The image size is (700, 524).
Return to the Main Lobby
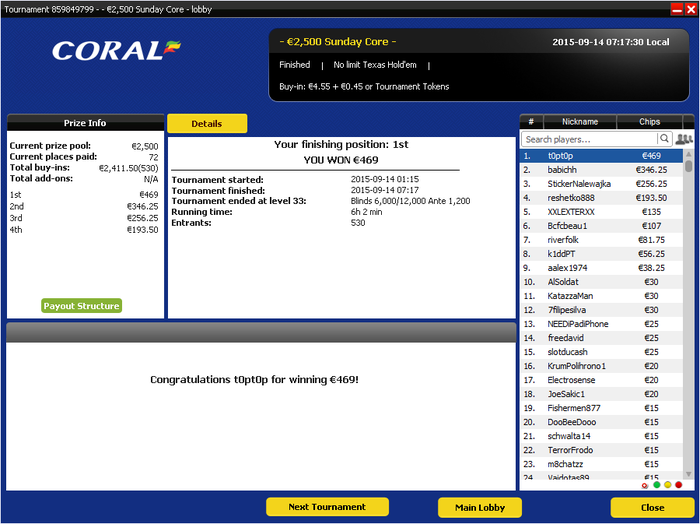point(480,507)
